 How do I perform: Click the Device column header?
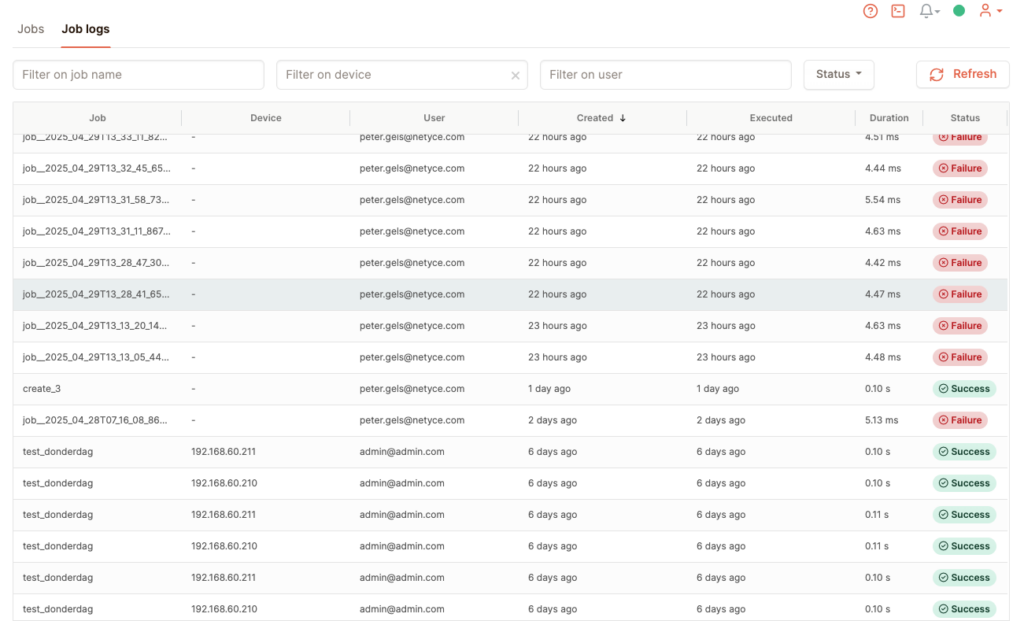(266, 118)
